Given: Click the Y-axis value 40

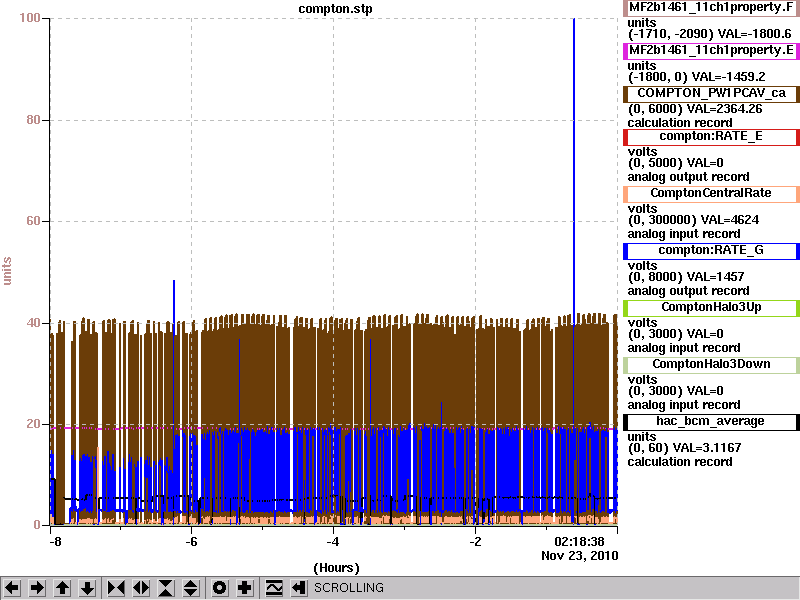Looking at the screenshot, I should coord(33,323).
